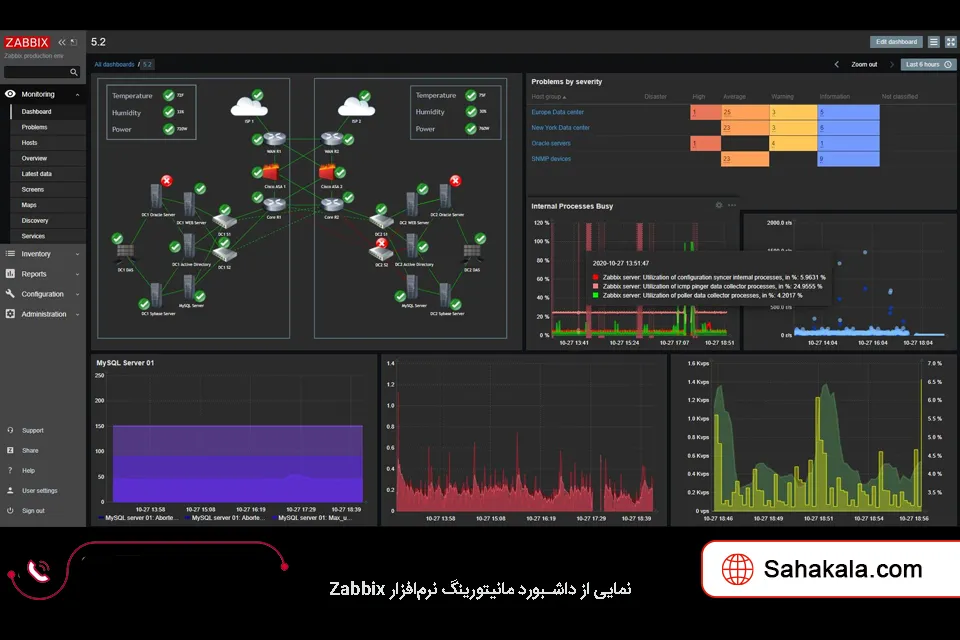This screenshot has height=640, width=960.
Task: Open New York Data center host group
Action: [560, 128]
